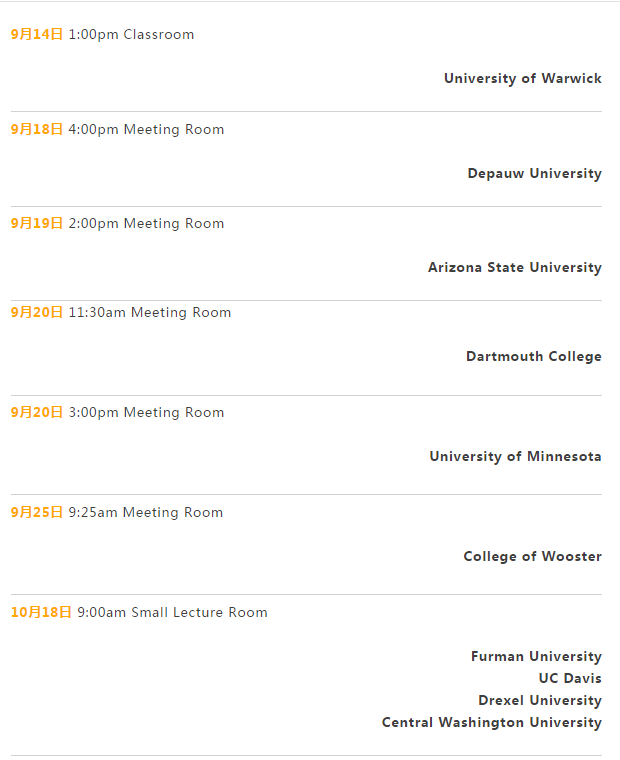This screenshot has height=760, width=620.
Task: Click the 9月25日 date label
Action: pyautogui.click(x=37, y=512)
